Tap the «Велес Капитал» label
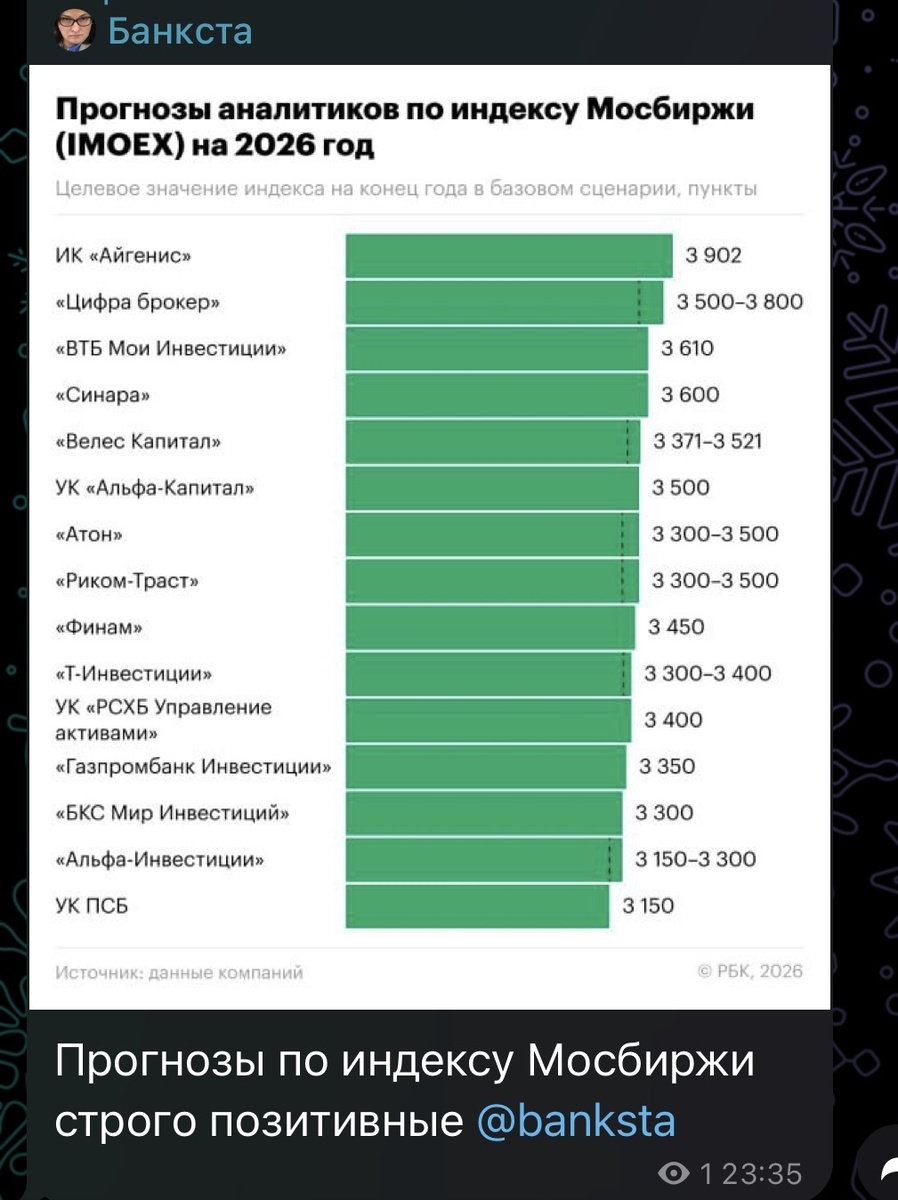The width and height of the screenshot is (898, 1200). tap(138, 441)
